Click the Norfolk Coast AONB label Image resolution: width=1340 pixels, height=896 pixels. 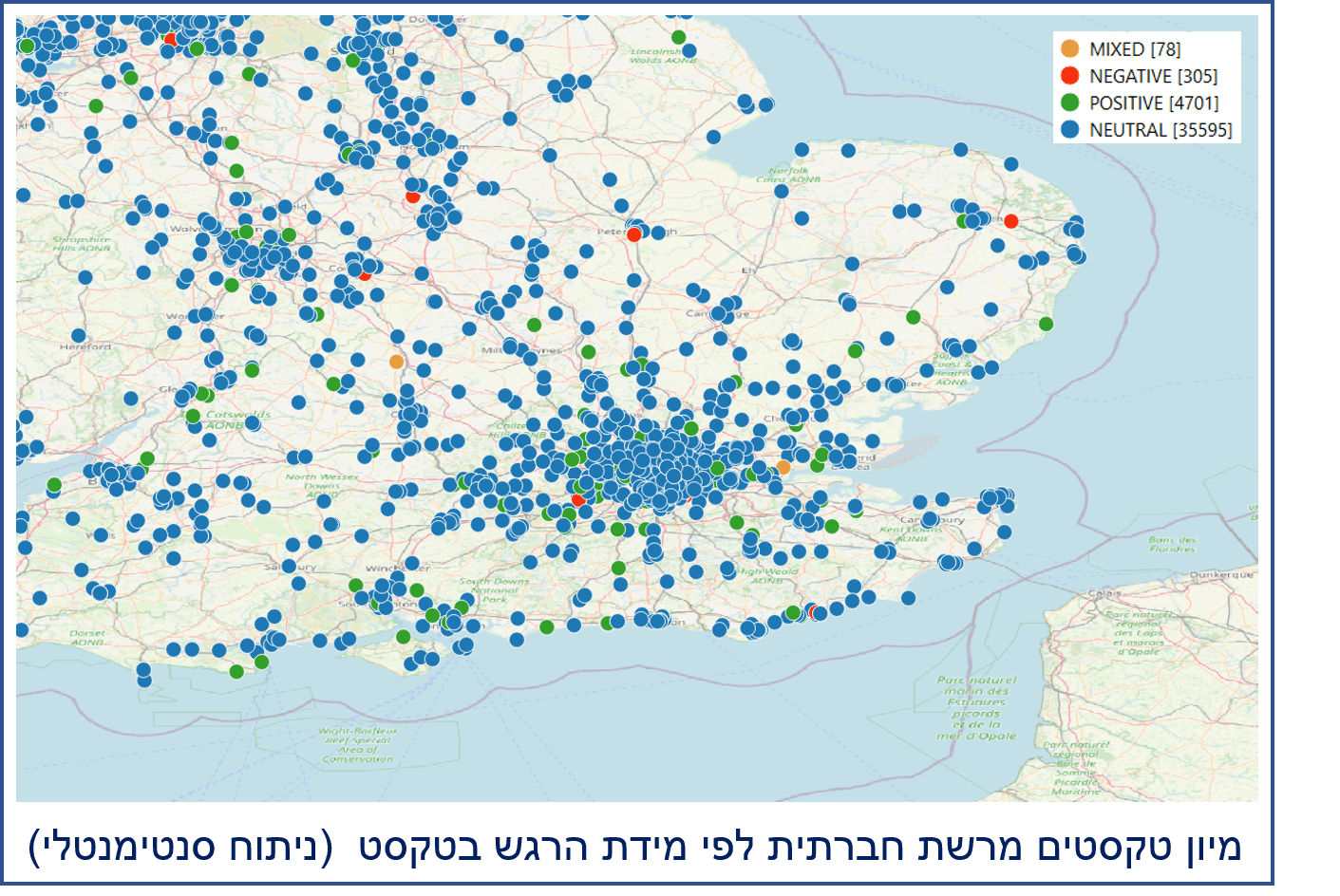788,175
